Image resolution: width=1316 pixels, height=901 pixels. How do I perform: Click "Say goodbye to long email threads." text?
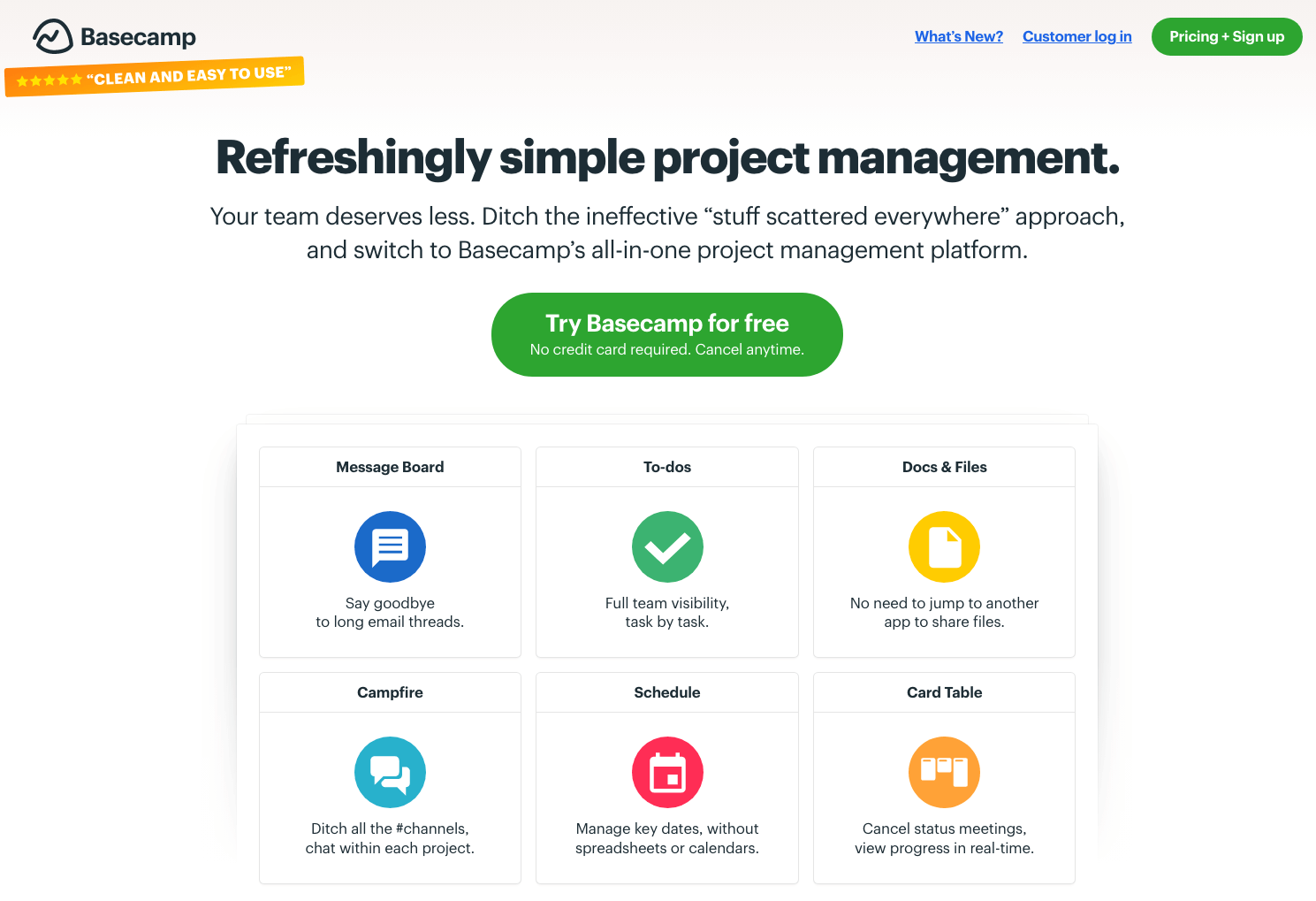click(x=390, y=612)
